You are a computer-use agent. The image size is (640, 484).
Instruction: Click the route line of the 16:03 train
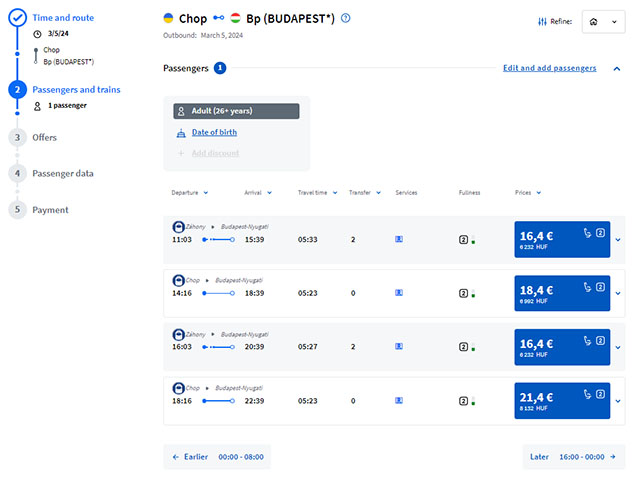(218, 347)
